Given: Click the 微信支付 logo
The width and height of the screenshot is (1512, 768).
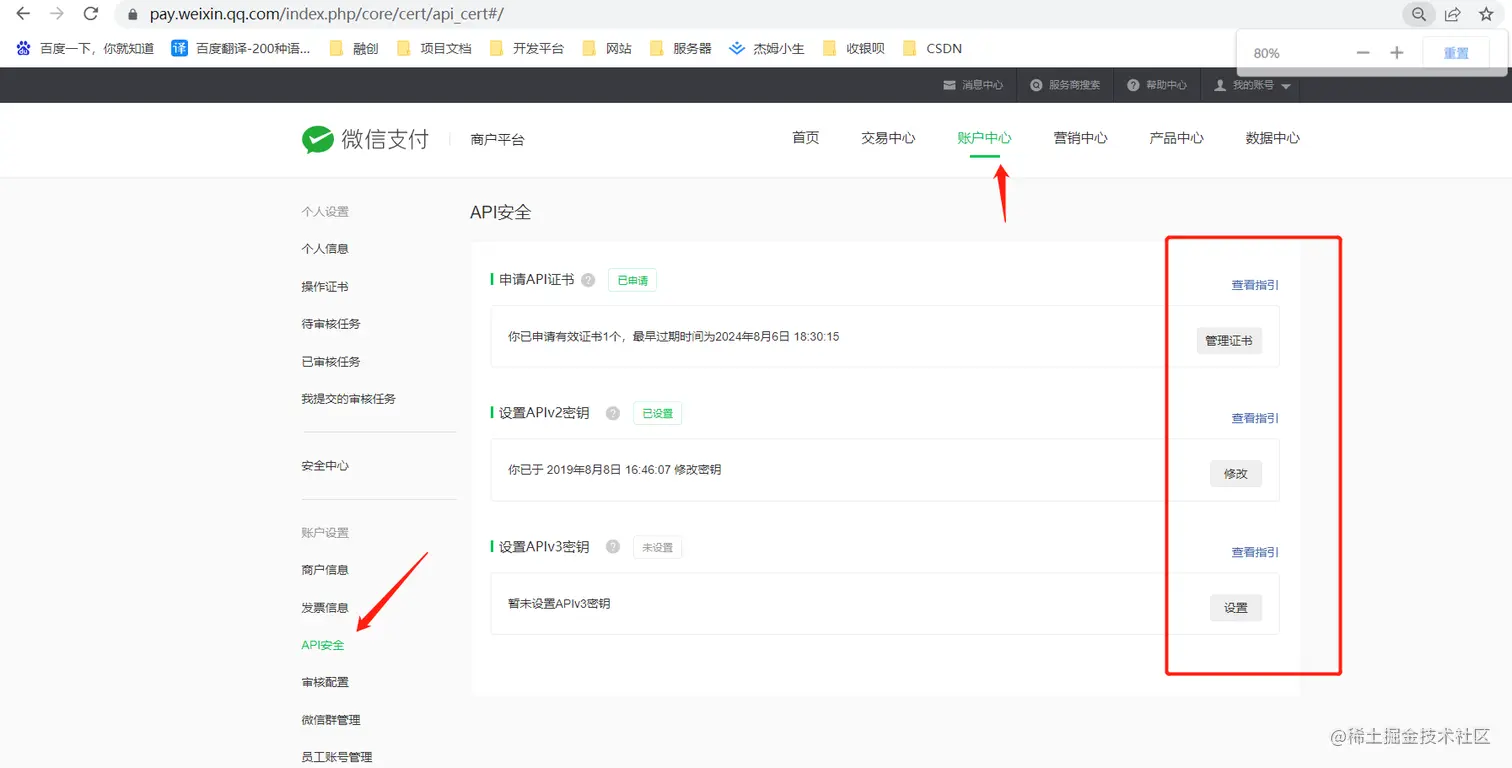Looking at the screenshot, I should point(365,139).
